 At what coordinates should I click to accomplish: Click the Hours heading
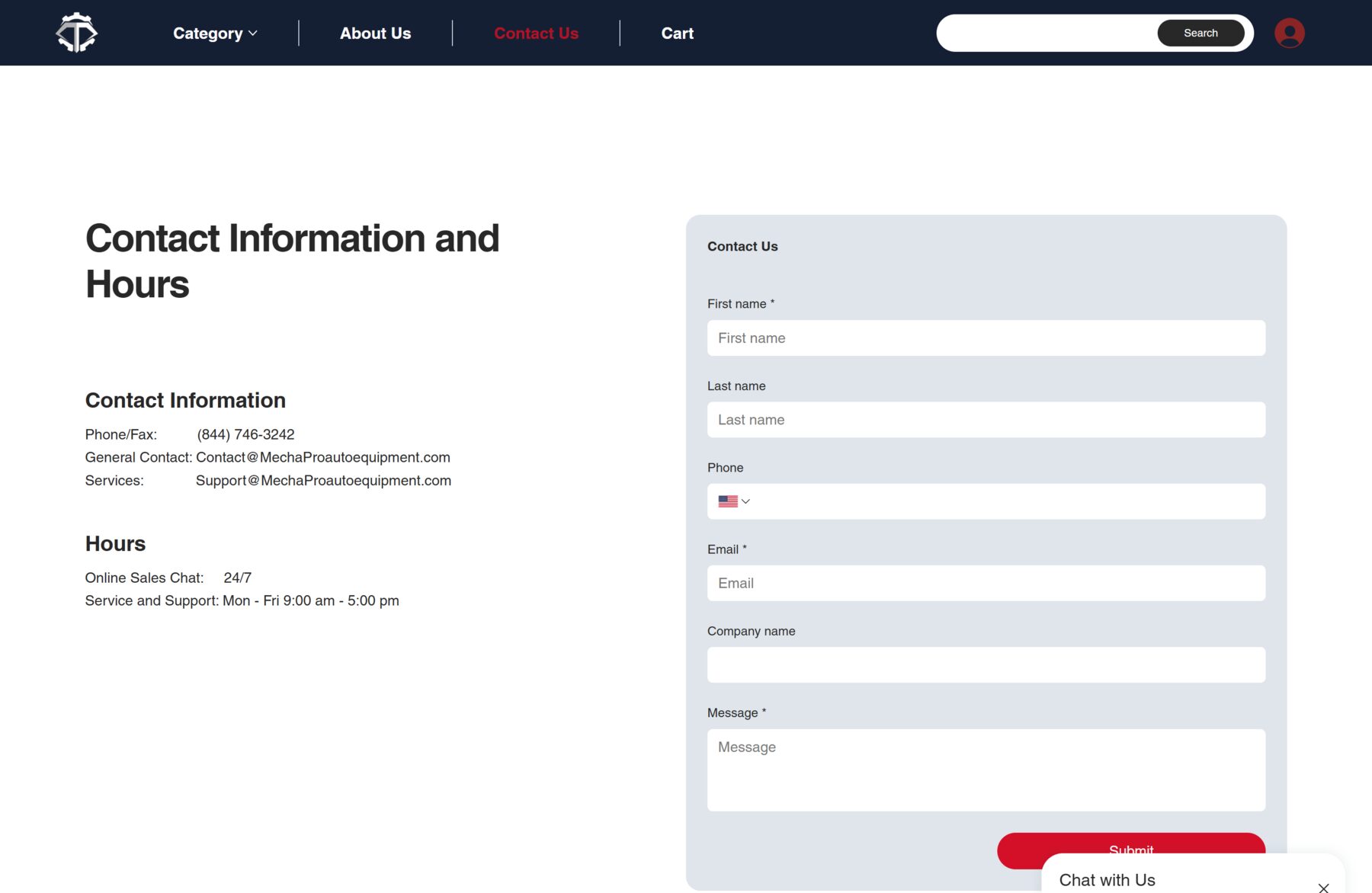coord(115,543)
